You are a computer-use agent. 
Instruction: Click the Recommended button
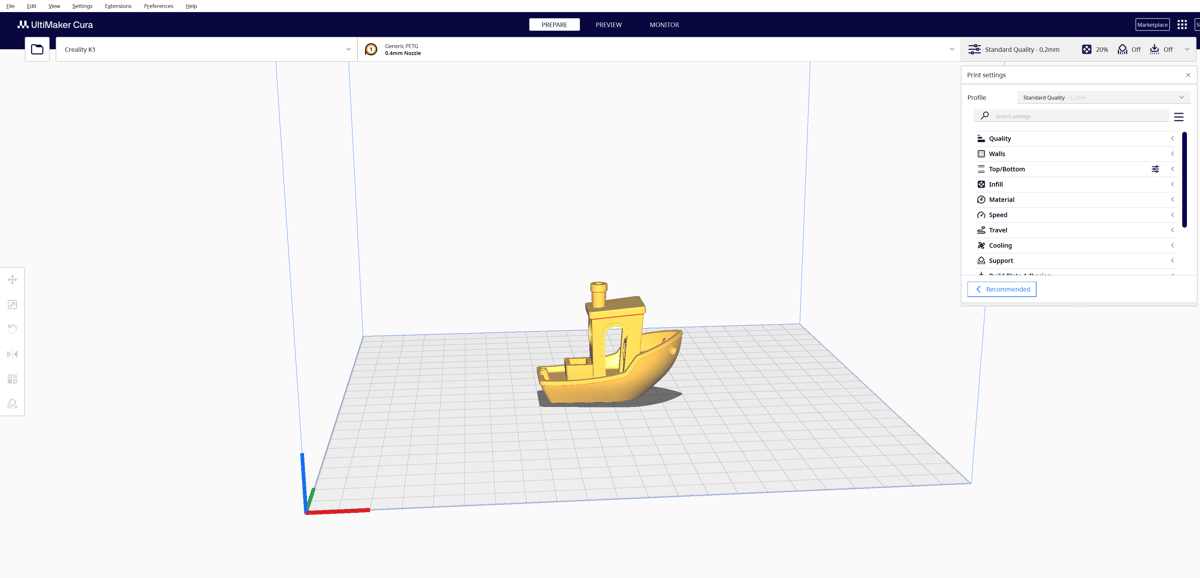1002,289
